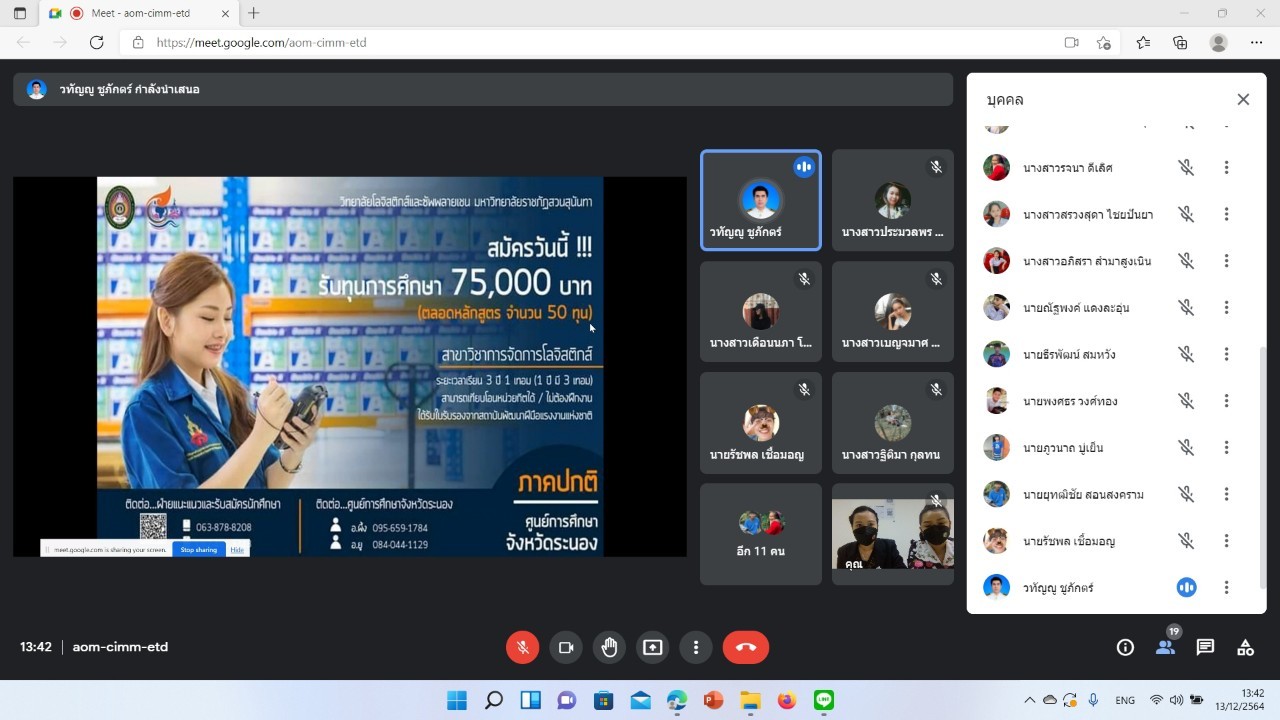Click the raise hand icon
Image resolution: width=1280 pixels, height=720 pixels.
pyautogui.click(x=609, y=647)
